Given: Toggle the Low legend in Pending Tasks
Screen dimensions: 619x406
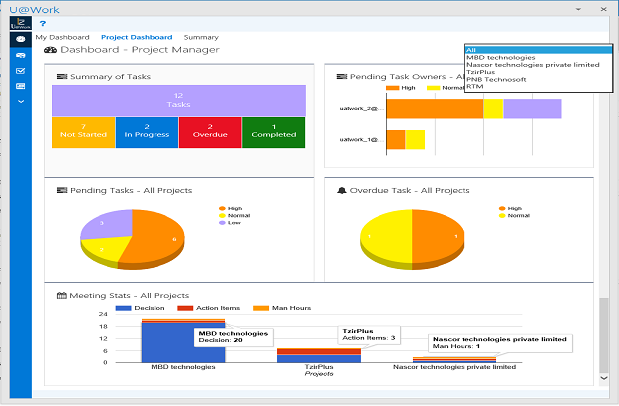Looking at the screenshot, I should point(230,223).
